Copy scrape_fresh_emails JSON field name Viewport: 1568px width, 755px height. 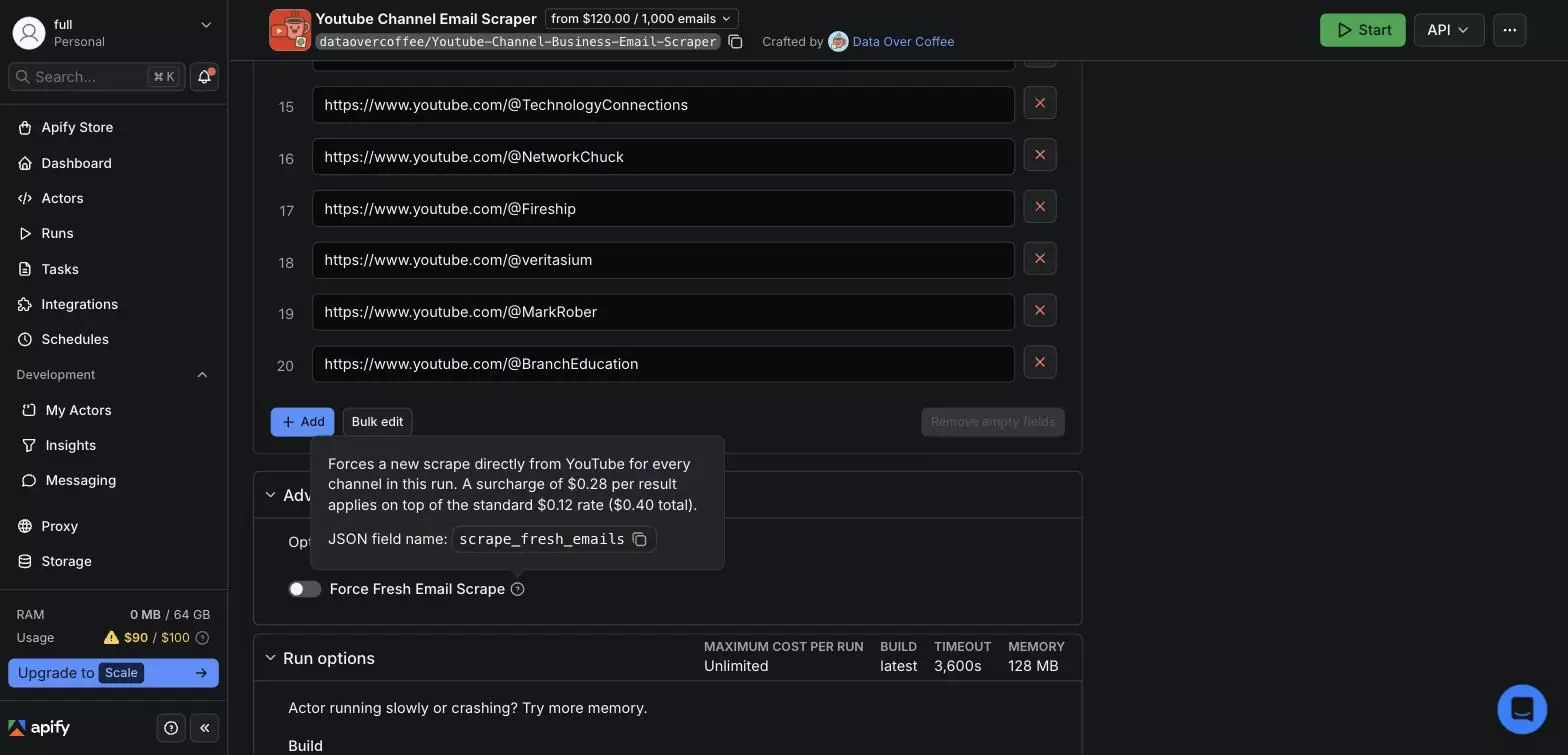coord(640,539)
